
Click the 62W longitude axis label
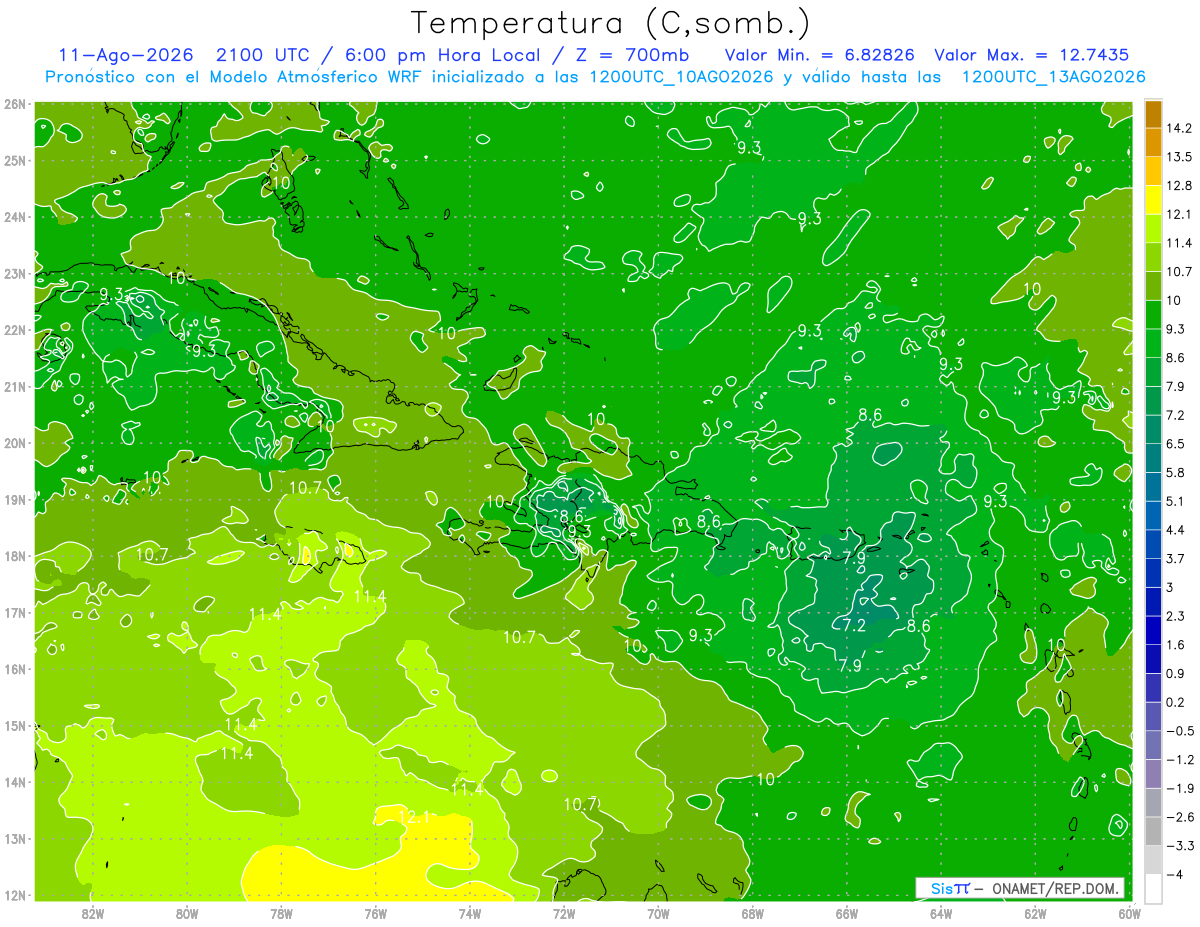point(1035,912)
